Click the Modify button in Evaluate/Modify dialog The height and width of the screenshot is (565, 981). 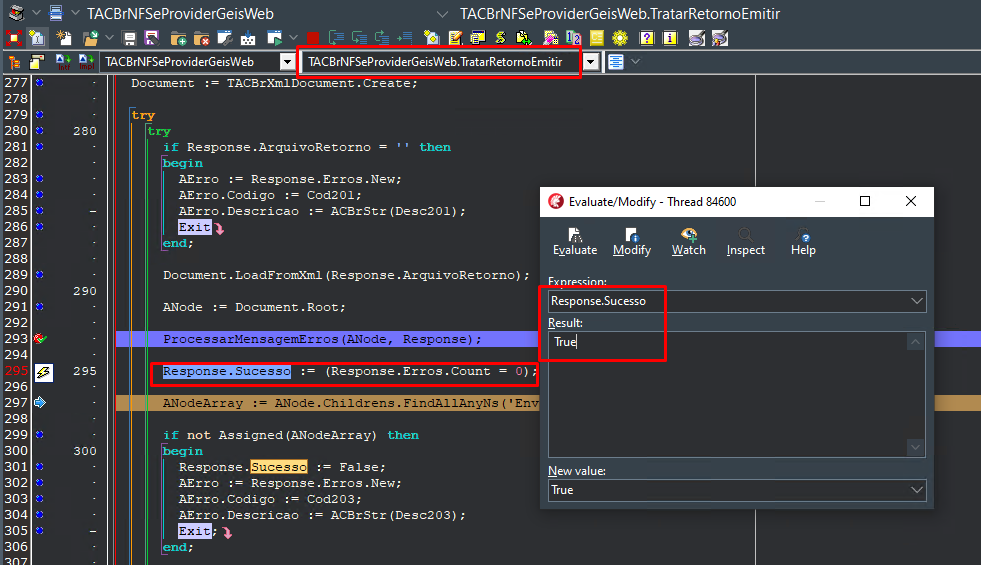point(631,242)
